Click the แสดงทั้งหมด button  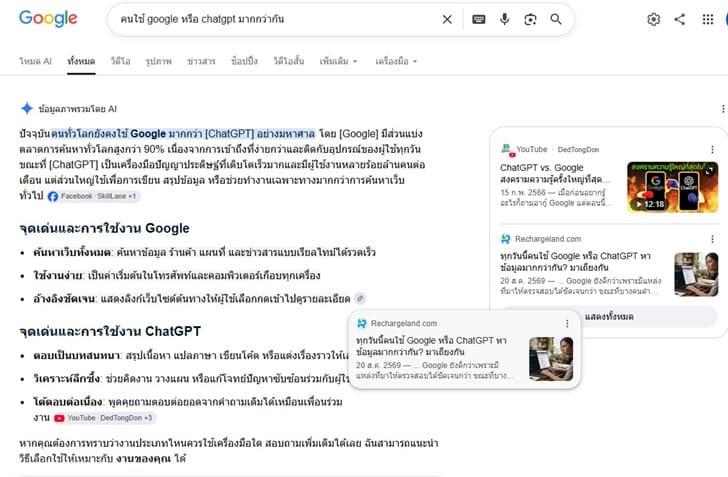point(609,316)
